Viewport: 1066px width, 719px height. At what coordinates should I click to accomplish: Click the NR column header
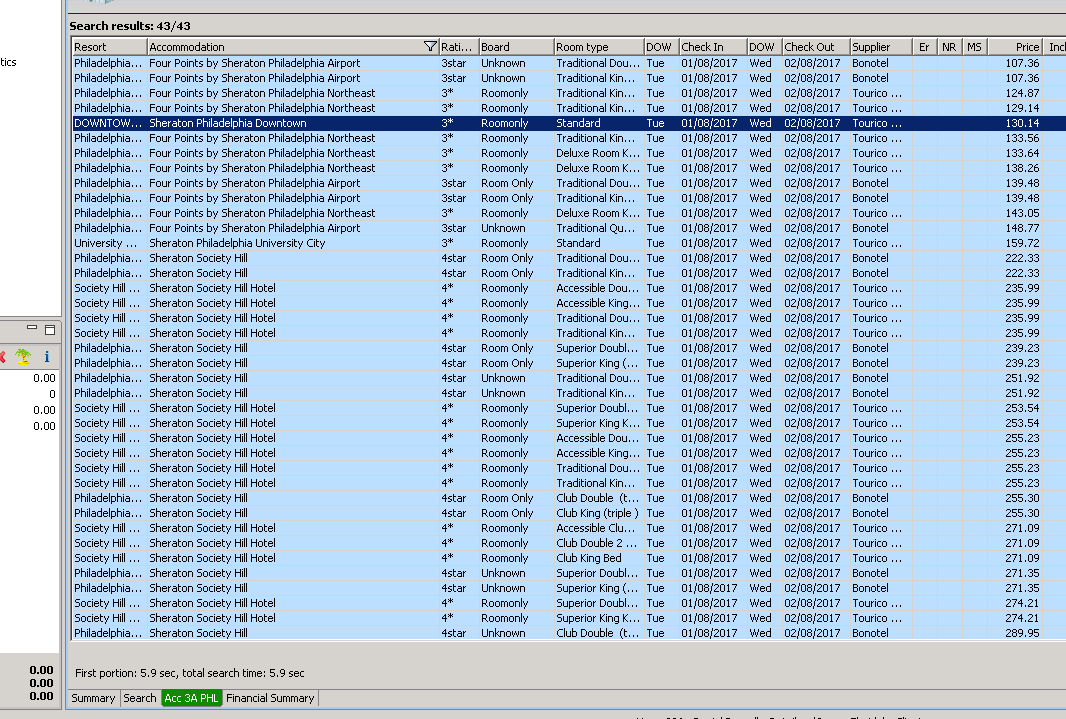click(x=949, y=47)
